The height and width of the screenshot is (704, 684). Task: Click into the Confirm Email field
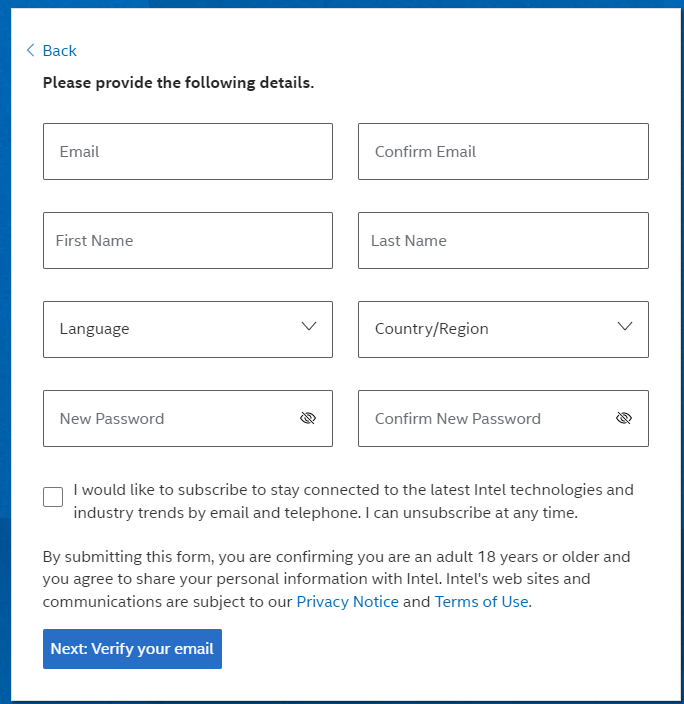(x=502, y=152)
